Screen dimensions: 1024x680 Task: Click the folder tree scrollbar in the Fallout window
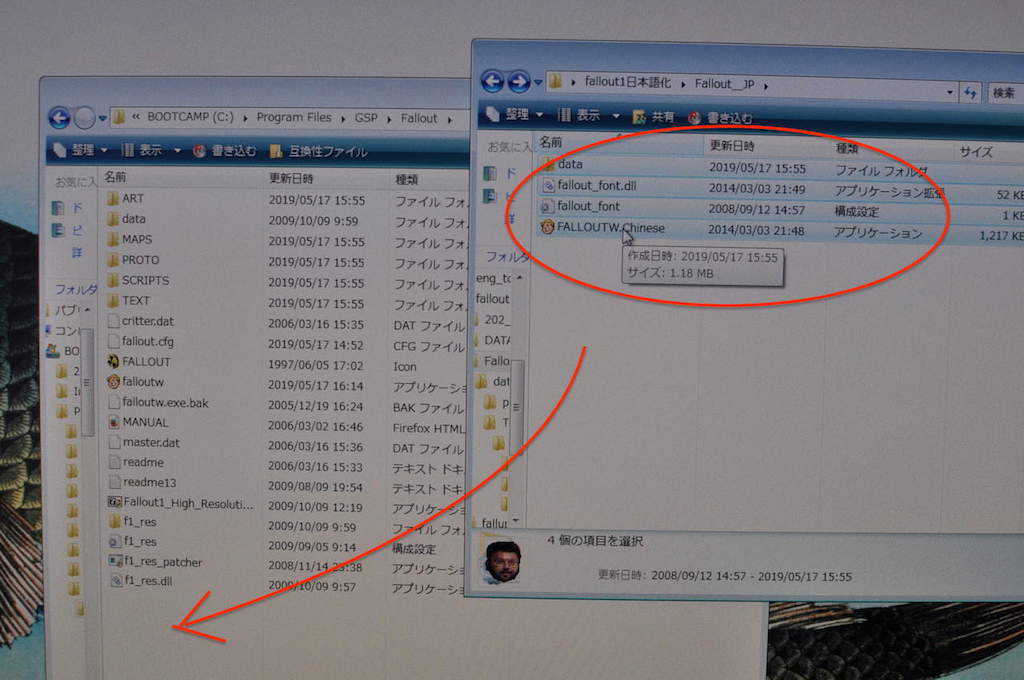87,382
